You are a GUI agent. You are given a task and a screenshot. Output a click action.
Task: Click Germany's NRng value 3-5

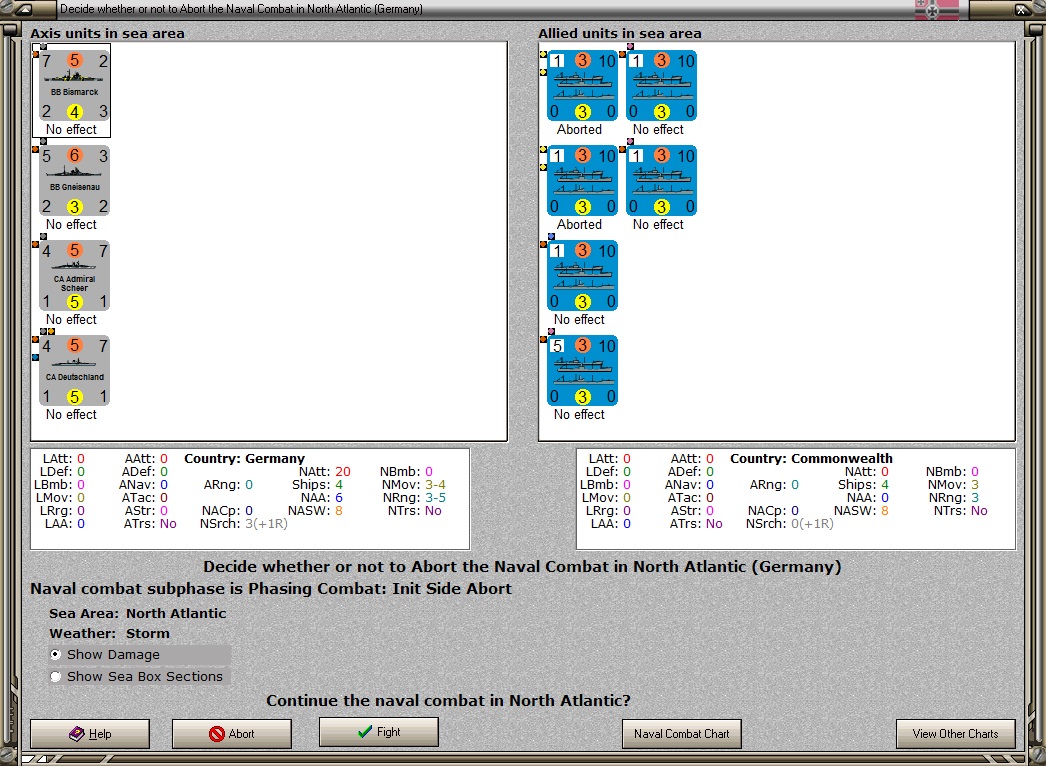coord(434,498)
